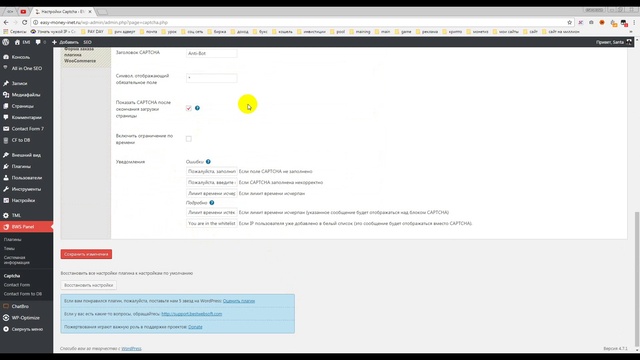
Task: Reload page with browser refresh
Action: [x=24, y=22]
